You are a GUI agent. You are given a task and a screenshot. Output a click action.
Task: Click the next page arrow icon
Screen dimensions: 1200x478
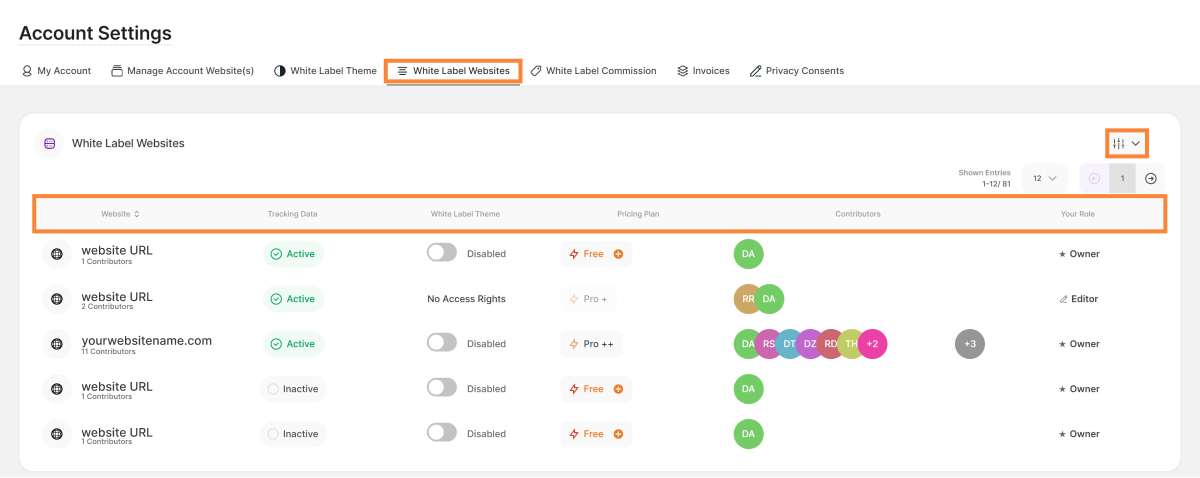[1151, 179]
